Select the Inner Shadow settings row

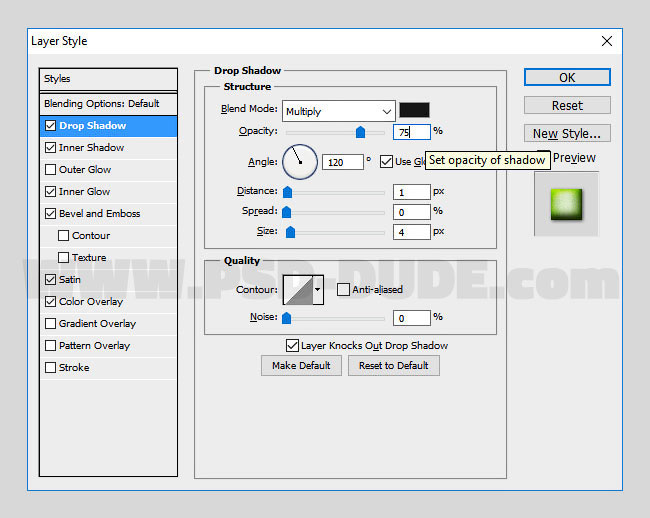pos(109,148)
